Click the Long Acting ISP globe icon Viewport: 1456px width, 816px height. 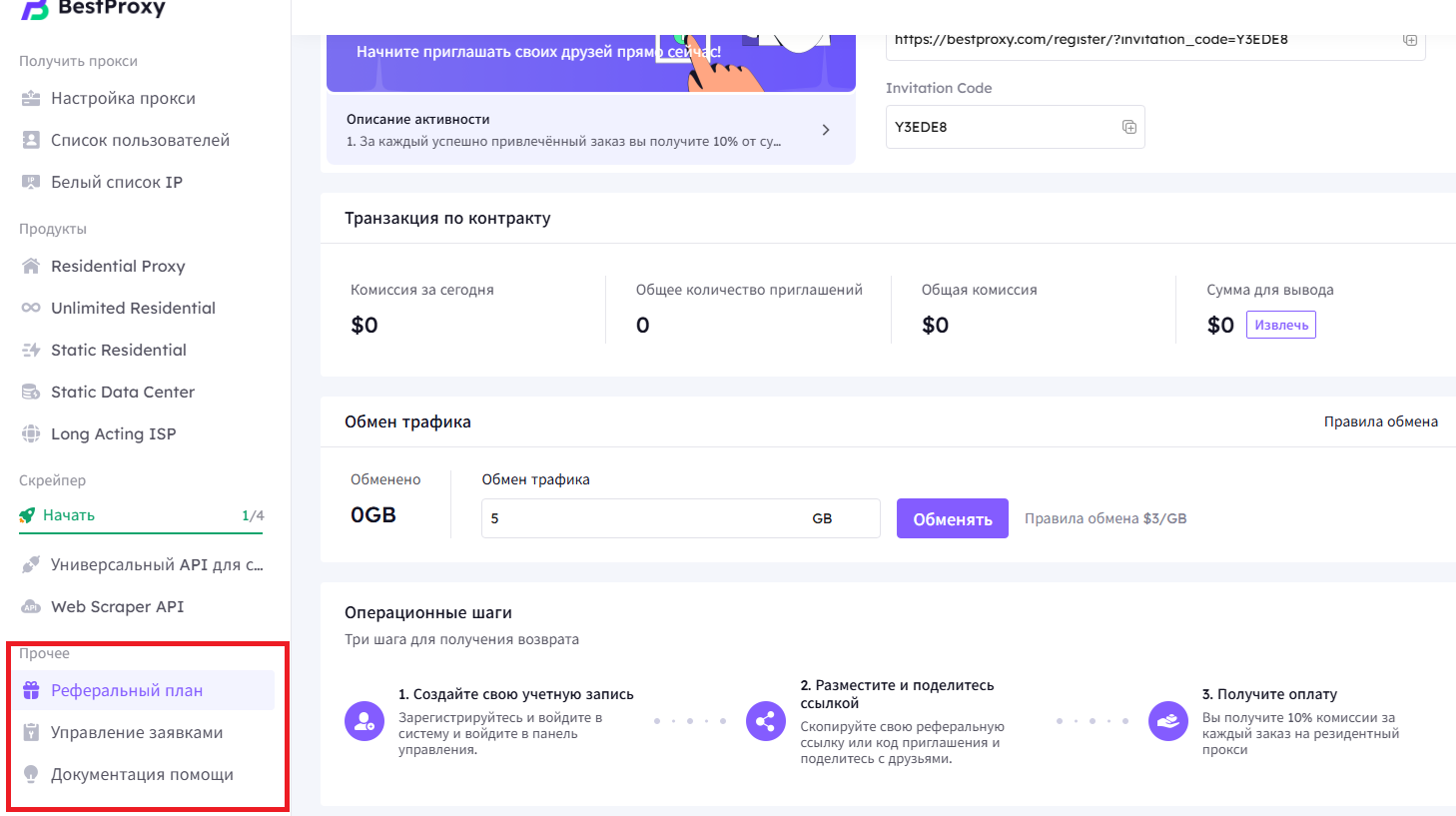click(x=31, y=433)
